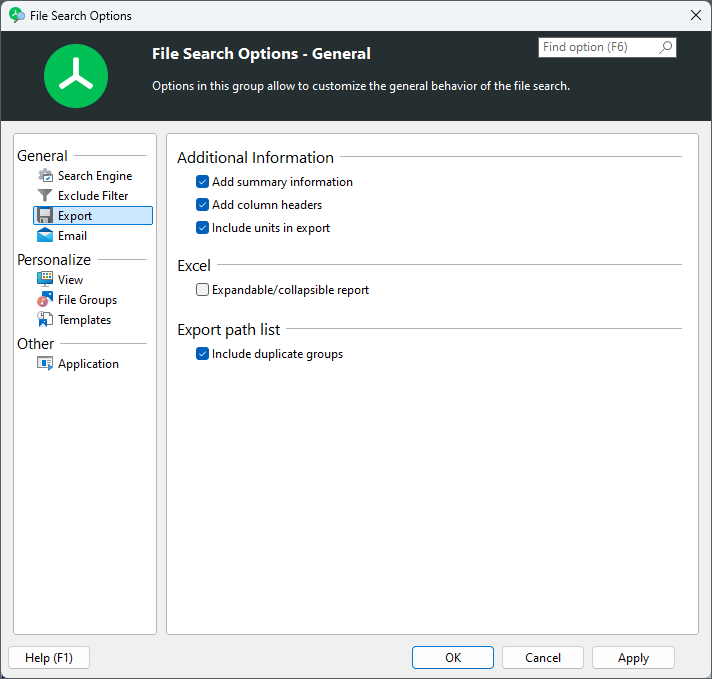
Task: Click the File Groups icon
Action: (x=45, y=299)
